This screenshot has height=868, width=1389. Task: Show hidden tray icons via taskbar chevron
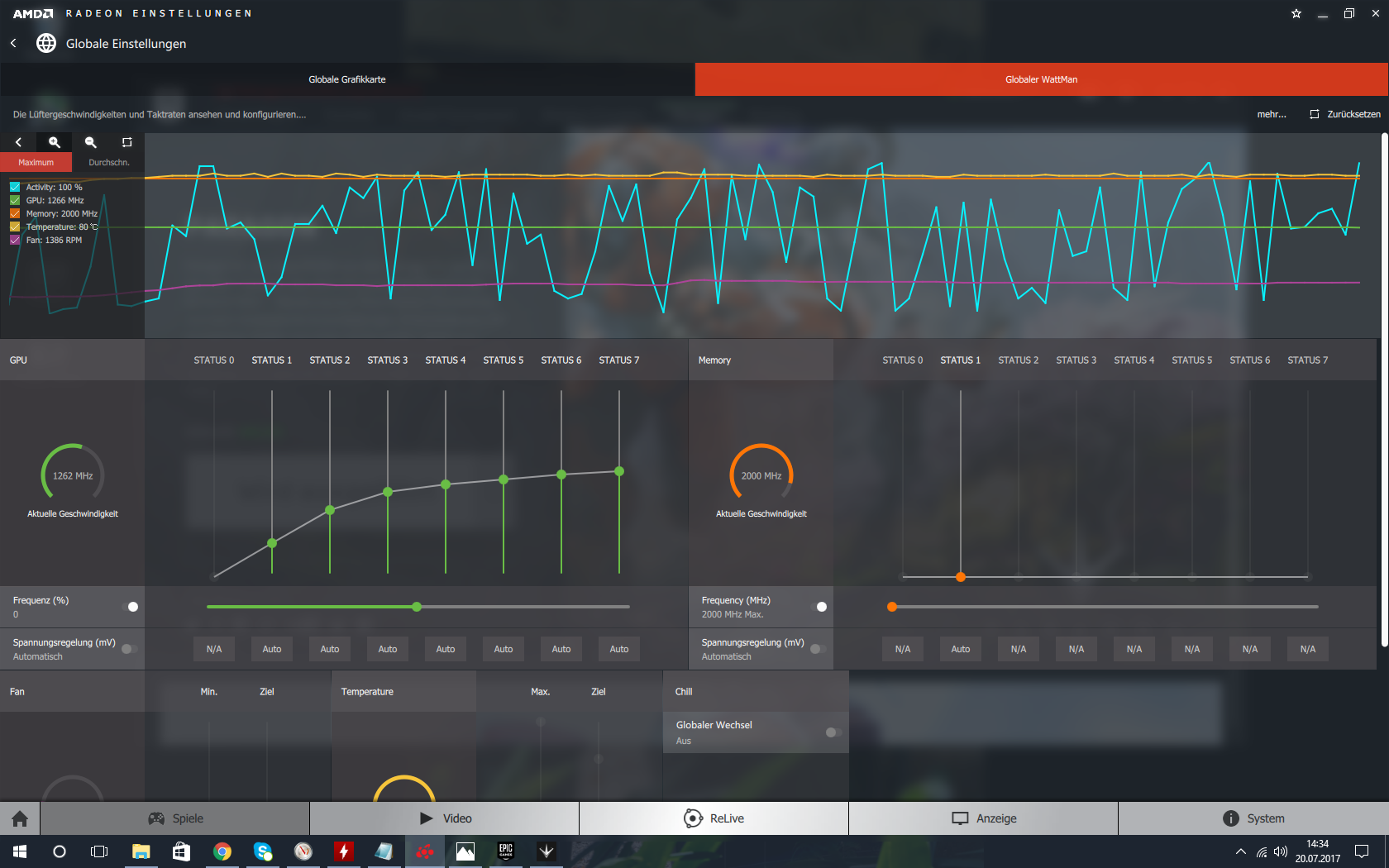click(x=1240, y=851)
